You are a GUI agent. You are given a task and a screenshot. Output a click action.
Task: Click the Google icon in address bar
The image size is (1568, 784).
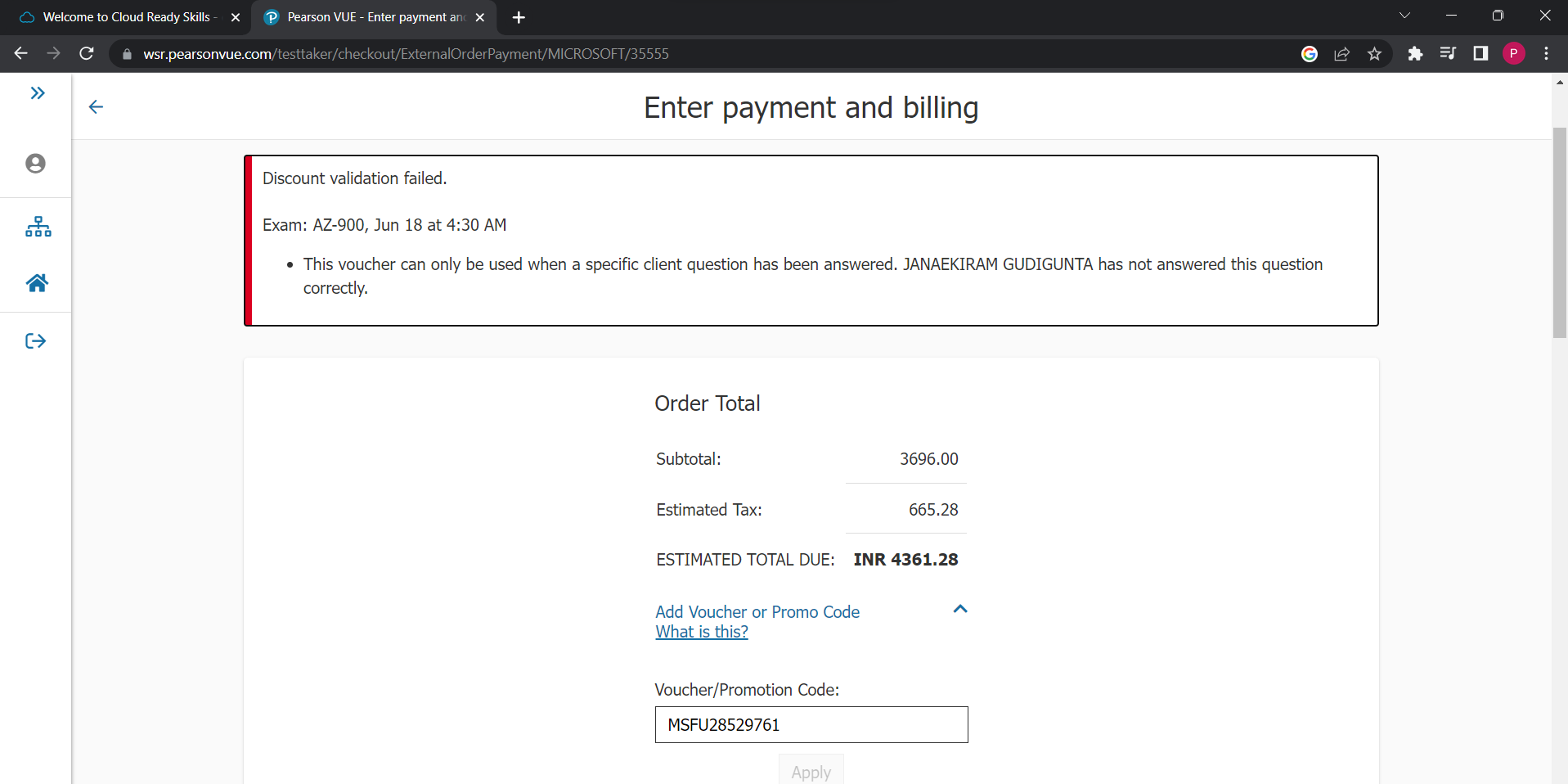coord(1310,54)
